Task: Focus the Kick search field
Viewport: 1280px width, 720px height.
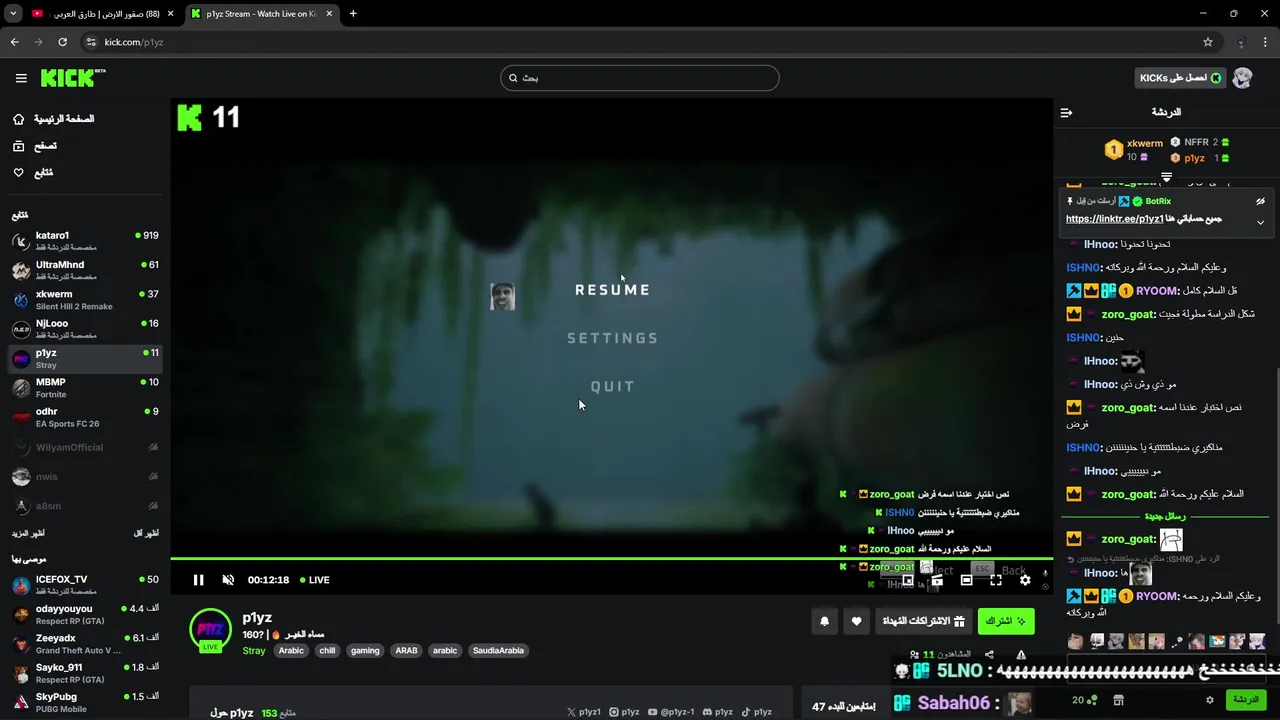Action: pos(639,78)
